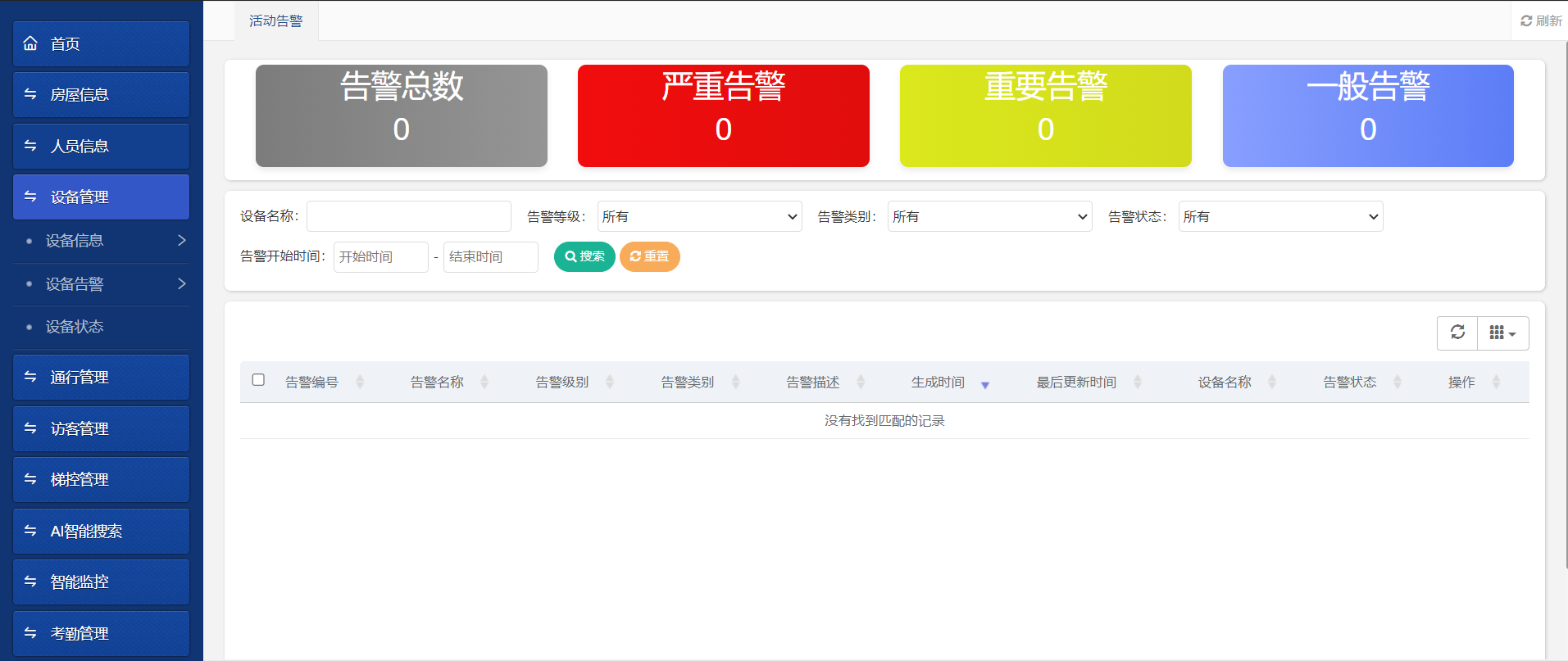This screenshot has width=1568, height=661.
Task: Sort by 告警名称 column arrows
Action: coord(484,382)
